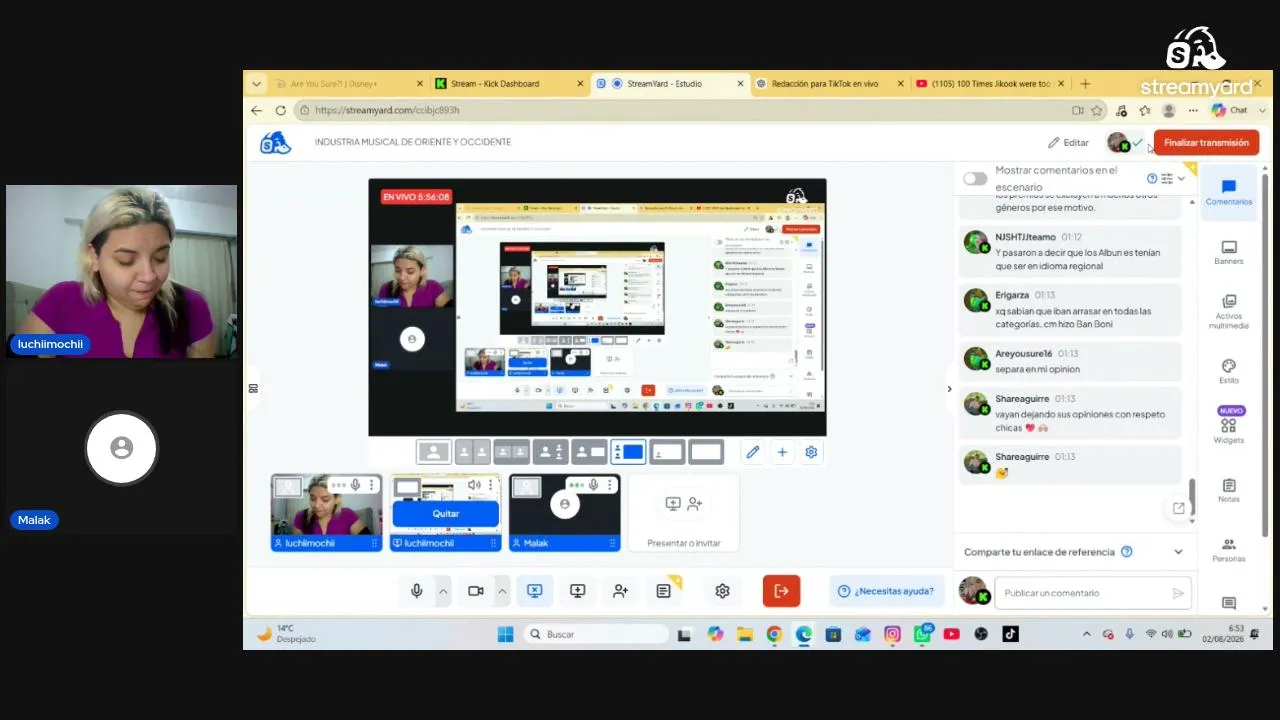Image resolution: width=1280 pixels, height=720 pixels.
Task: Click the red leave studio button
Action: coord(781,591)
